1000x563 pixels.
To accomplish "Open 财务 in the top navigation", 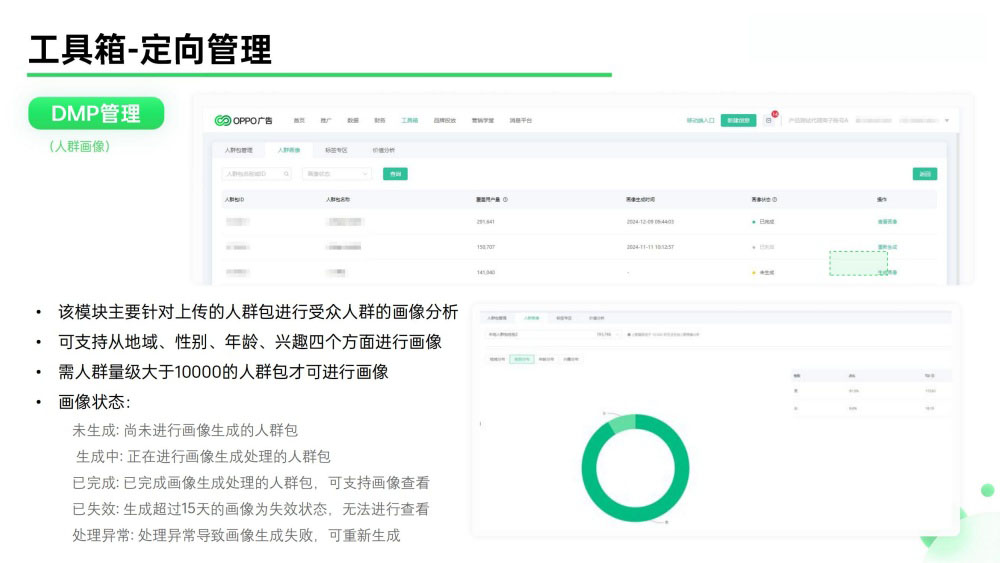I will point(379,121).
